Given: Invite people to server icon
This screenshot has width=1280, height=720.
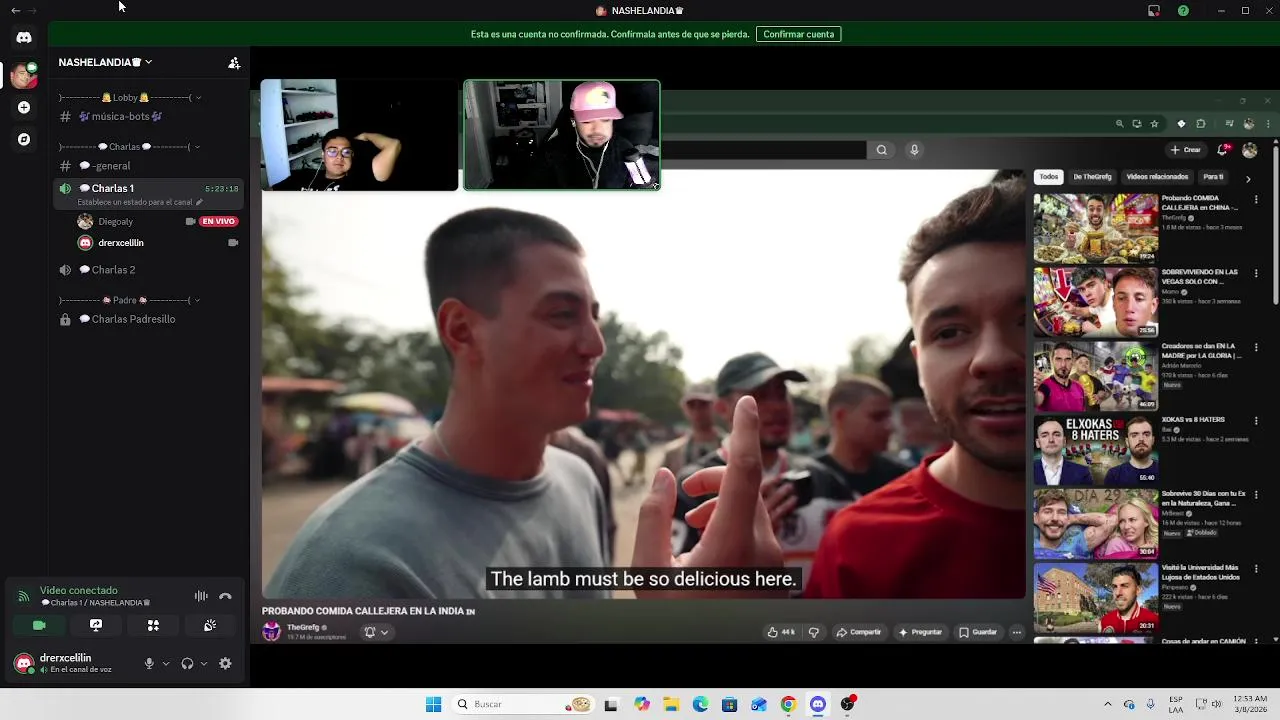Looking at the screenshot, I should 234,62.
